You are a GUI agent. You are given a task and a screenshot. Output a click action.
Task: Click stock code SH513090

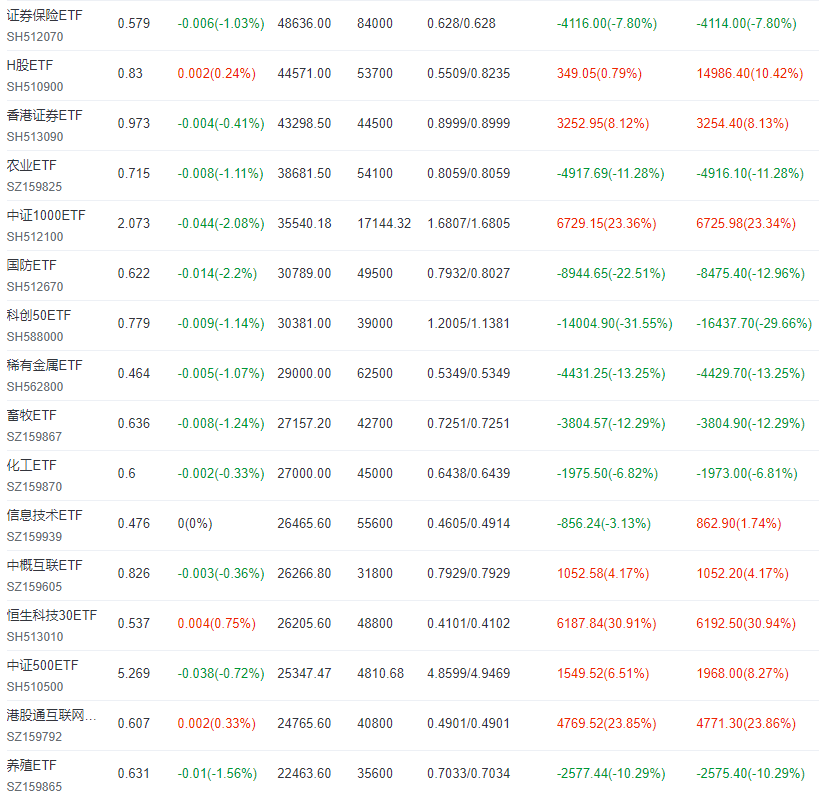(35, 137)
